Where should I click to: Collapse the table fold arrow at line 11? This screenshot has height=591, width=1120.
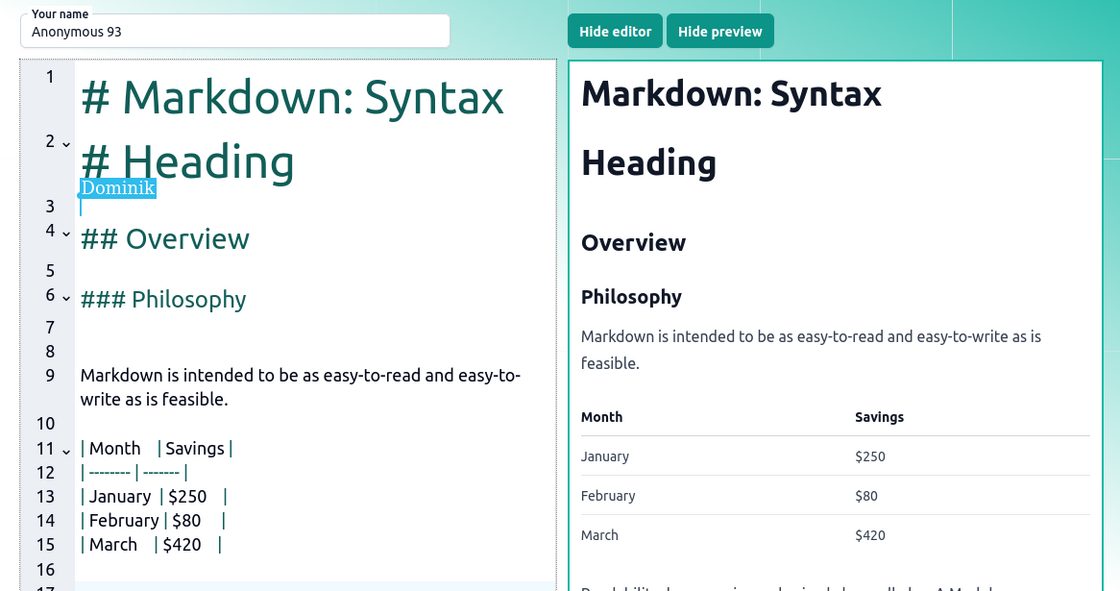[66, 450]
